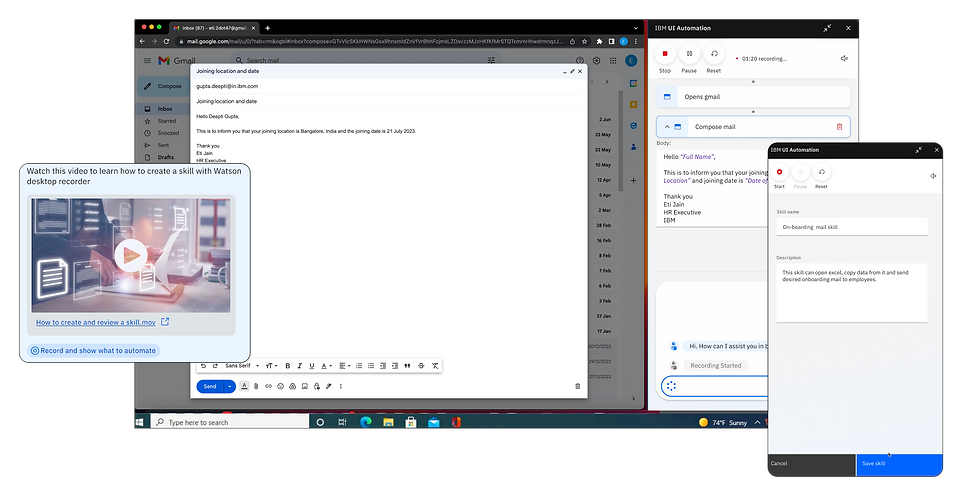Discard the draft with the trash icon
The image size is (980, 496).
tap(578, 386)
